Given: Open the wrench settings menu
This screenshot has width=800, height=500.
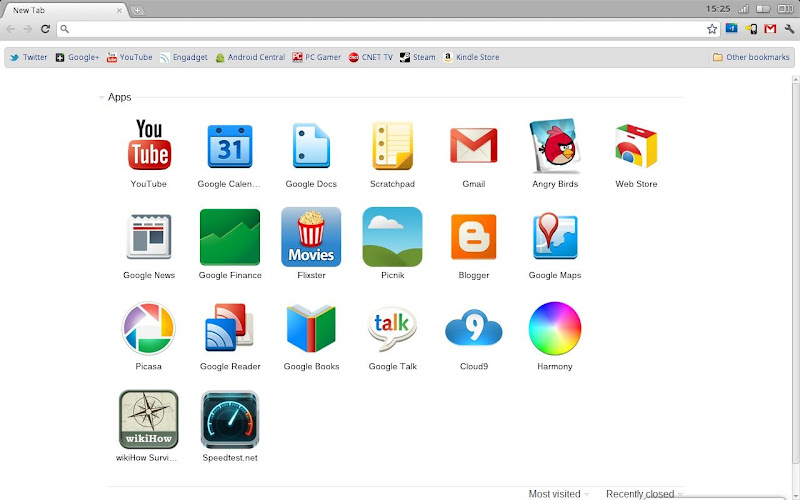Looking at the screenshot, I should 789,29.
